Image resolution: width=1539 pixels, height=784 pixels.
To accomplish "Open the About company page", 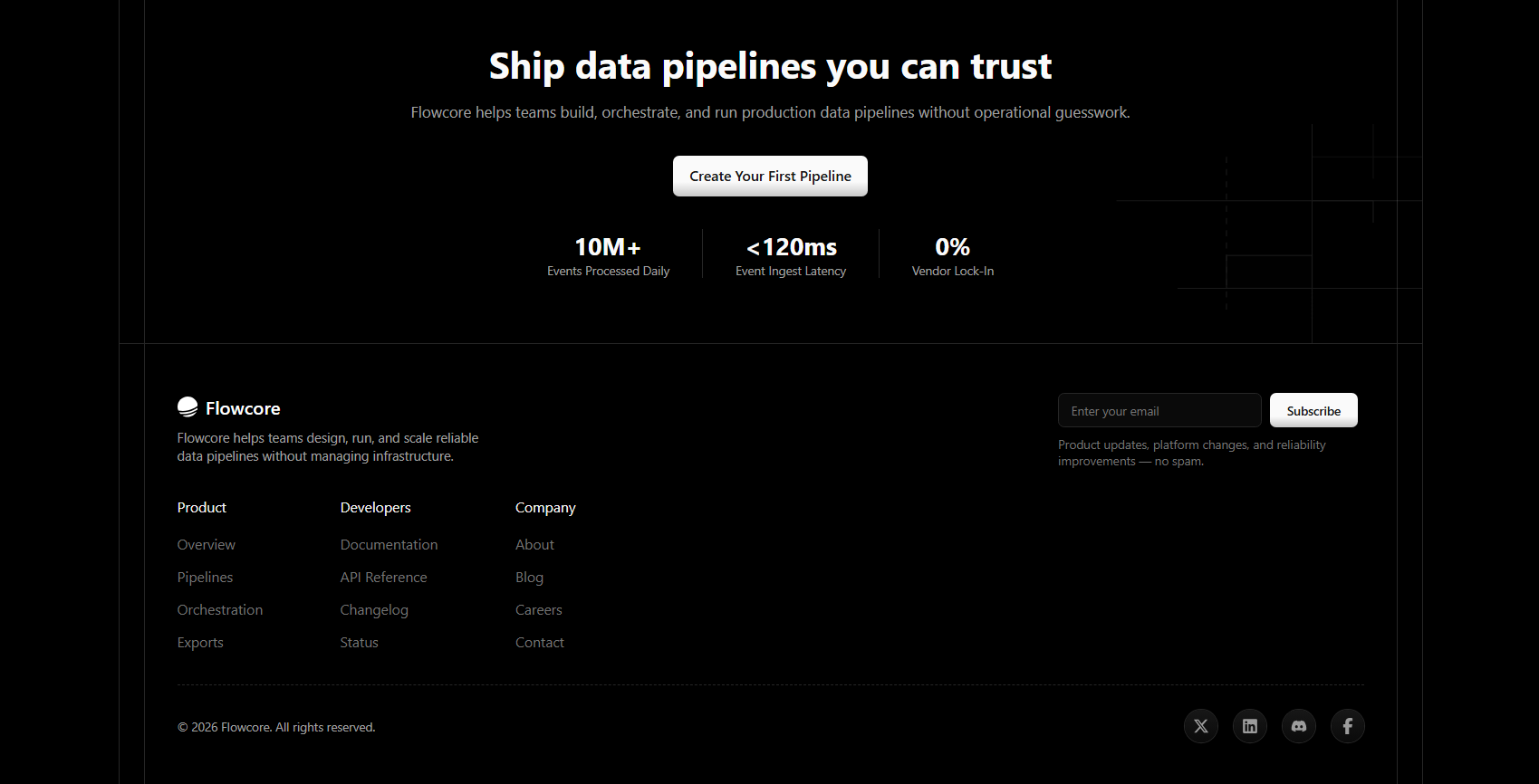I will pyautogui.click(x=534, y=544).
